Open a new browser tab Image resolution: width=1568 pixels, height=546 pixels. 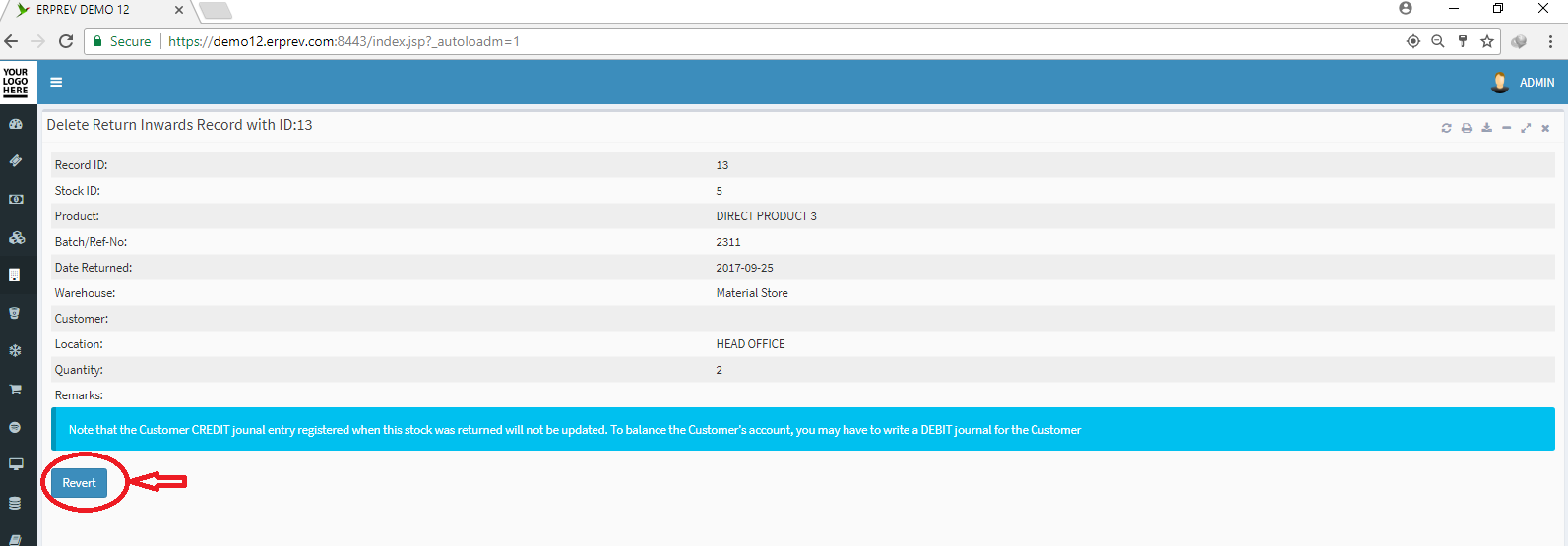tap(216, 11)
